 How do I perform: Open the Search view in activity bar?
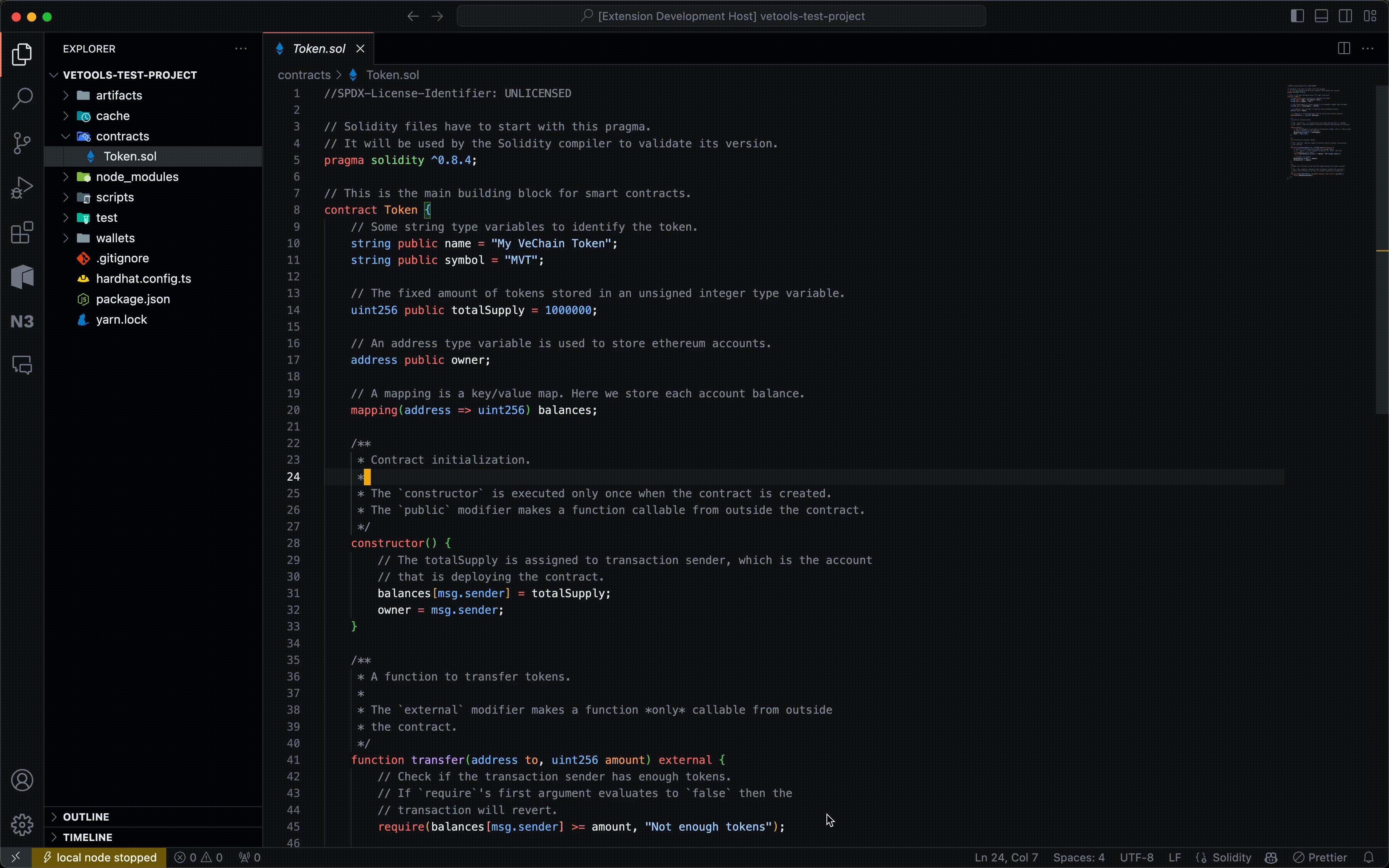(x=22, y=98)
